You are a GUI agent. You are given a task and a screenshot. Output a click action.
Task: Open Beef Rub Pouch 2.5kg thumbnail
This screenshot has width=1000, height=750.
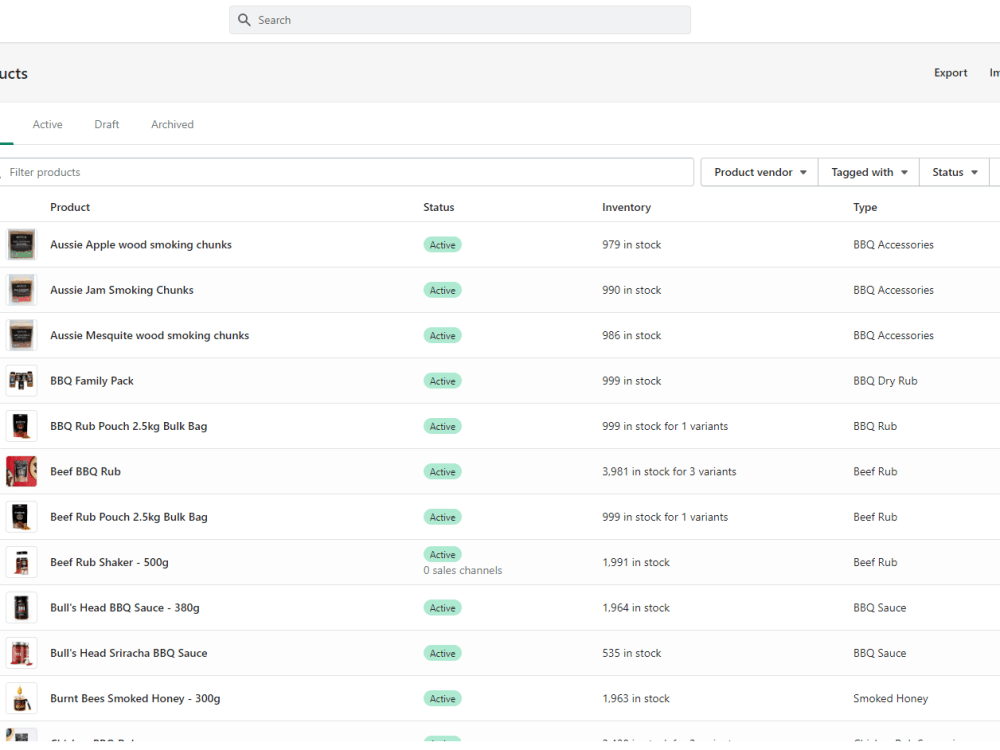(x=22, y=517)
